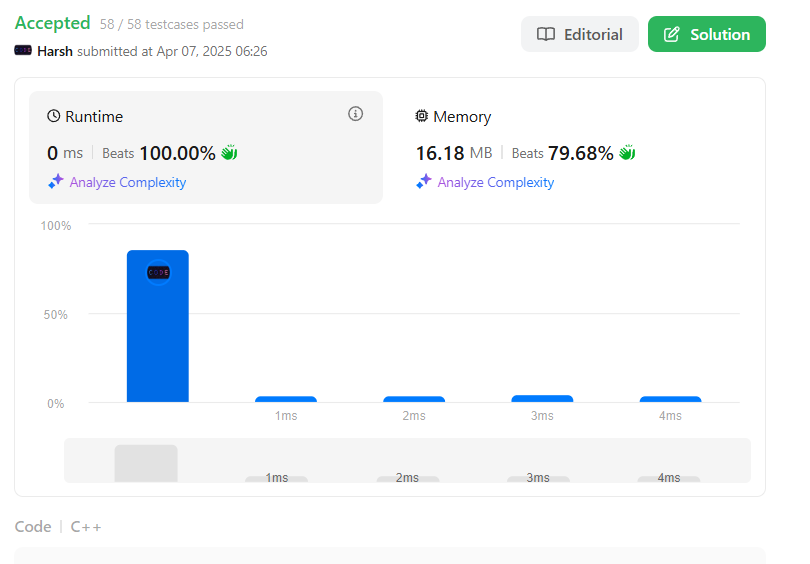Select the 1ms bar in chart
The height and width of the screenshot is (564, 810).
(x=286, y=399)
